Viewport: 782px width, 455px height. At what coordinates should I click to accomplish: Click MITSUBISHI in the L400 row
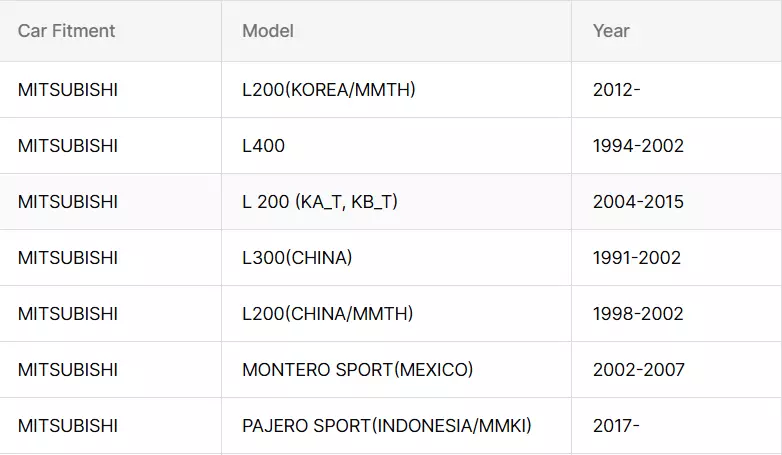pyautogui.click(x=68, y=146)
